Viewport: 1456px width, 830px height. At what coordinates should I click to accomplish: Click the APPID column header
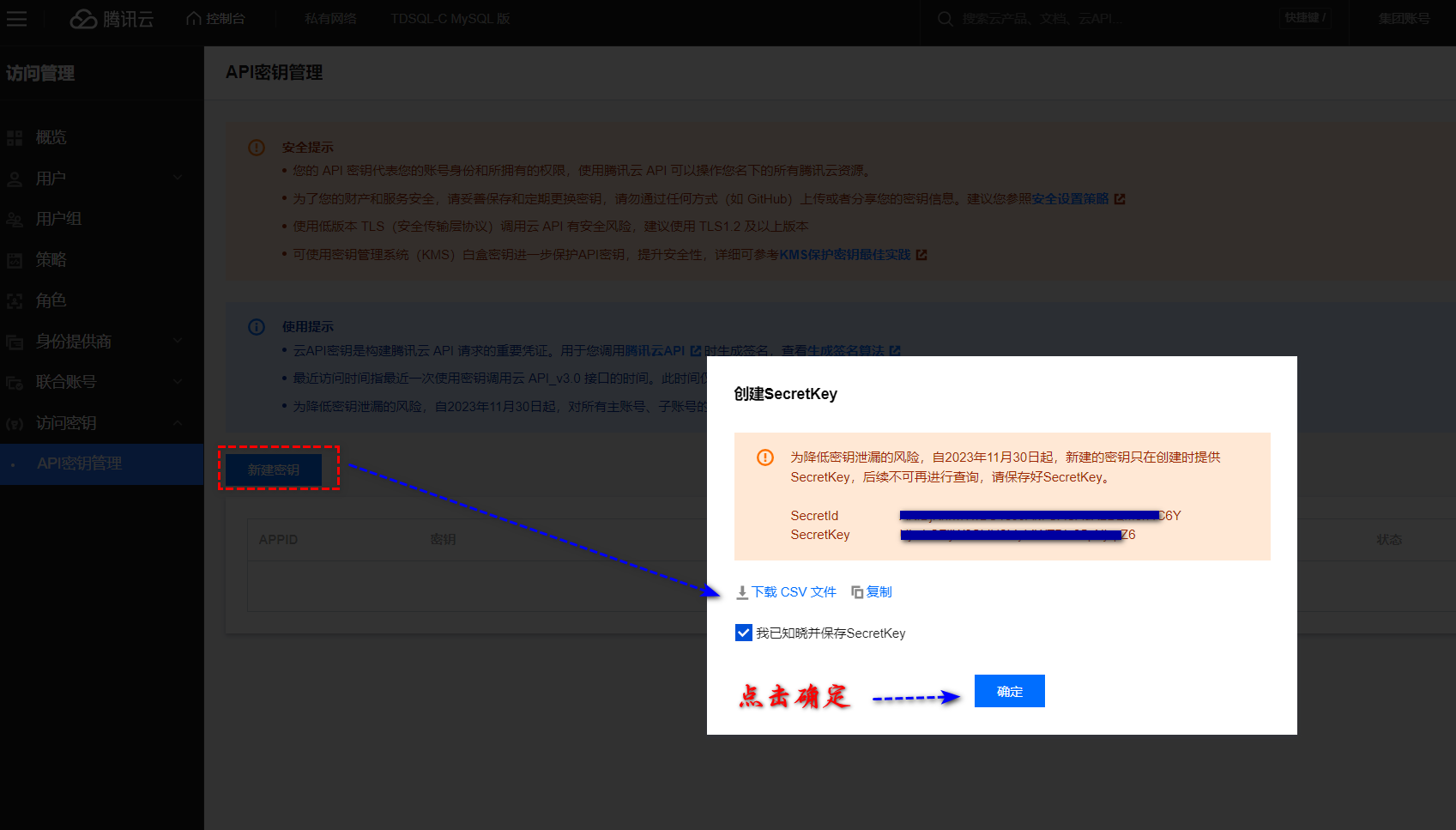[x=278, y=540]
